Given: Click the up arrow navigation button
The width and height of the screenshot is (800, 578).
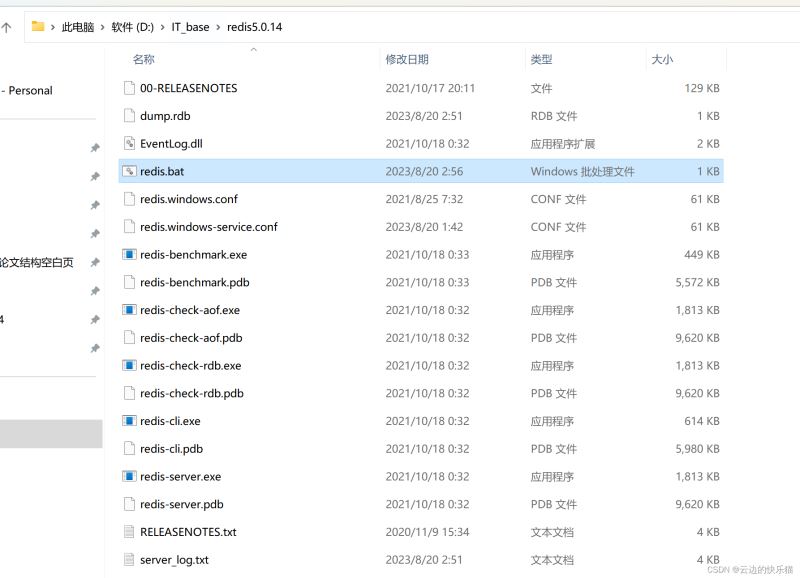Looking at the screenshot, I should pyautogui.click(x=7, y=28).
